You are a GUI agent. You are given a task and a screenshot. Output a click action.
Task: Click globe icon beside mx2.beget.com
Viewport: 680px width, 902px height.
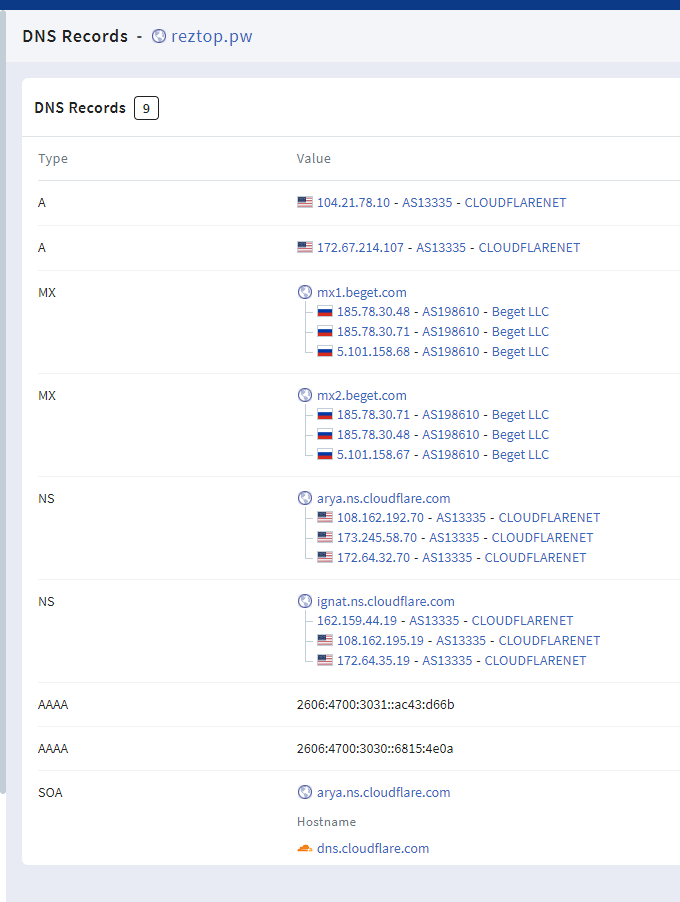[x=305, y=395]
